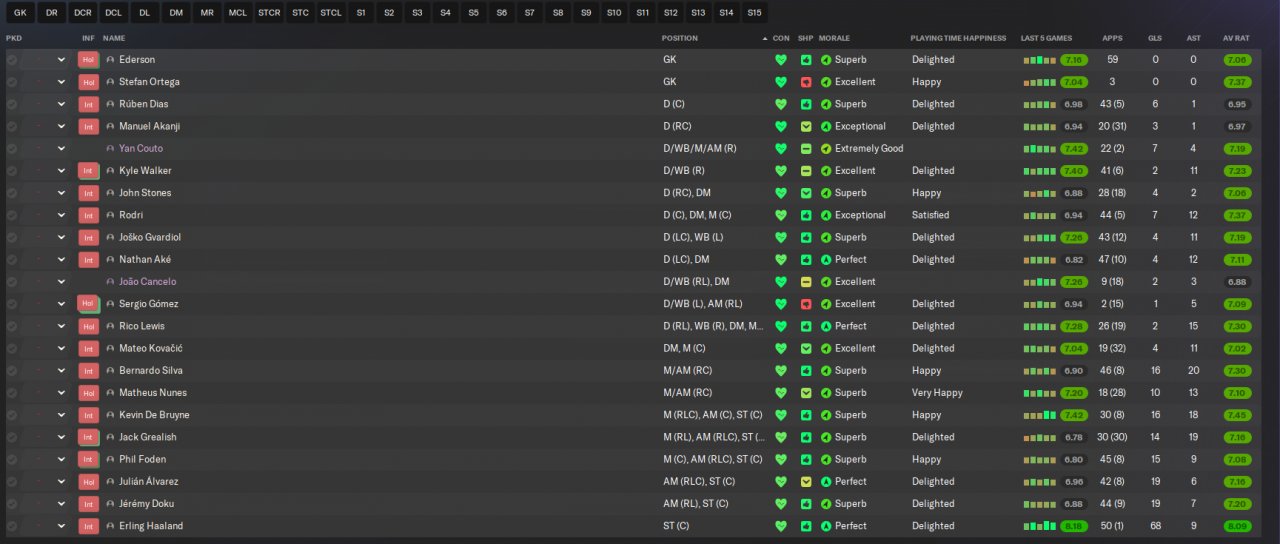Viewport: 1280px width, 544px height.
Task: Click the Hol status badge for Ederson
Action: coord(88,60)
